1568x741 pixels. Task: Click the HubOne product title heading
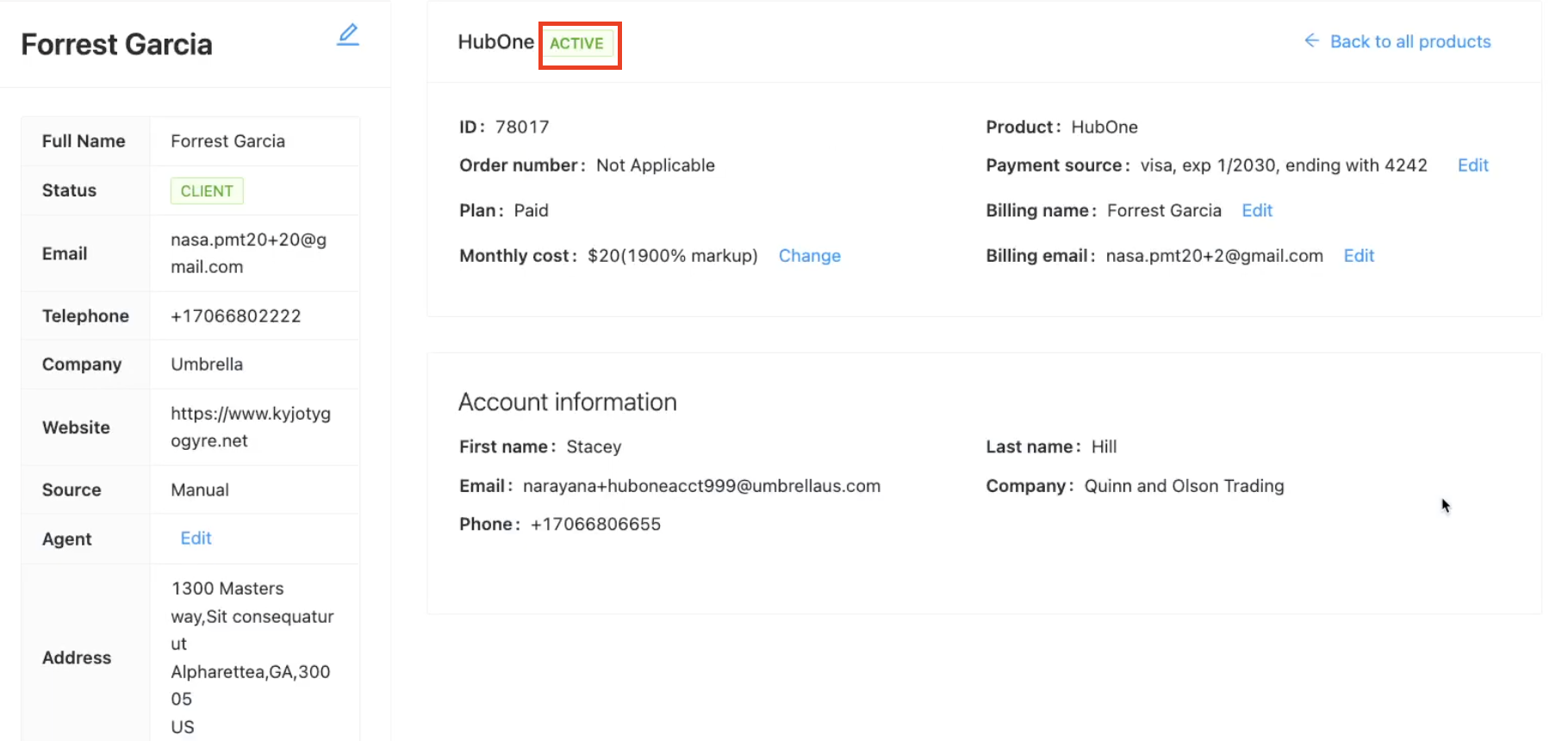tap(496, 42)
